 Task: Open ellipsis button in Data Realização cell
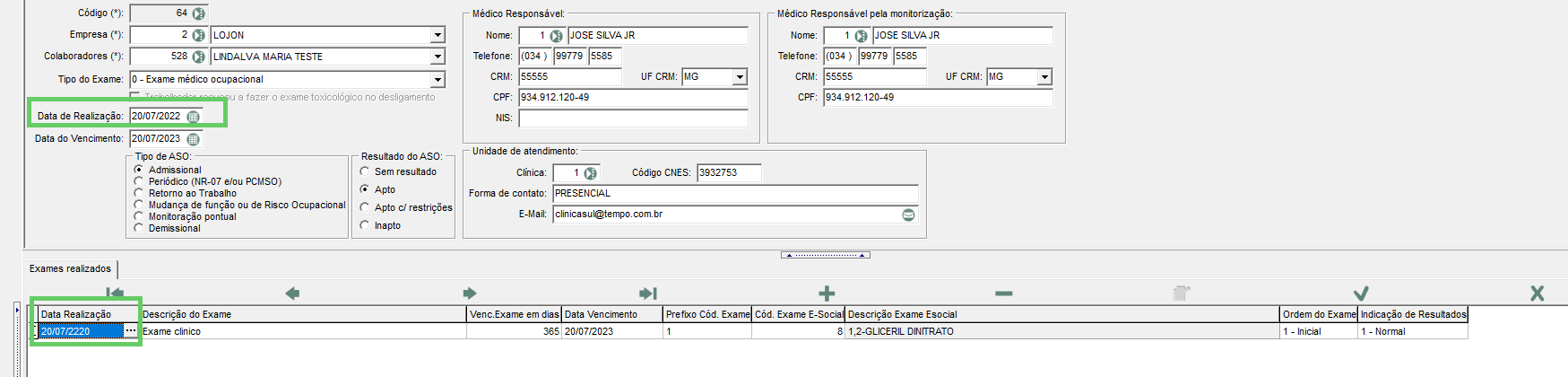tap(131, 331)
